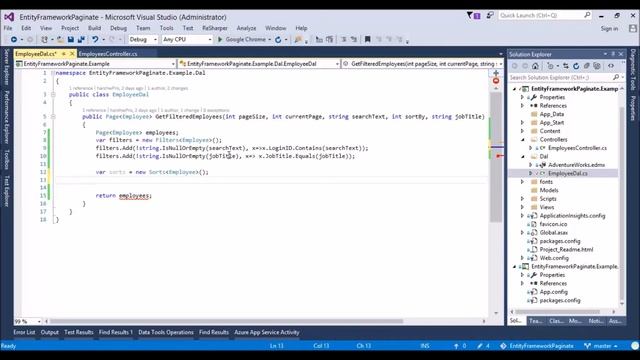This screenshot has width=640, height=360.
Task: Open the Google Chrome browser dropdown arrow
Action: (269, 40)
